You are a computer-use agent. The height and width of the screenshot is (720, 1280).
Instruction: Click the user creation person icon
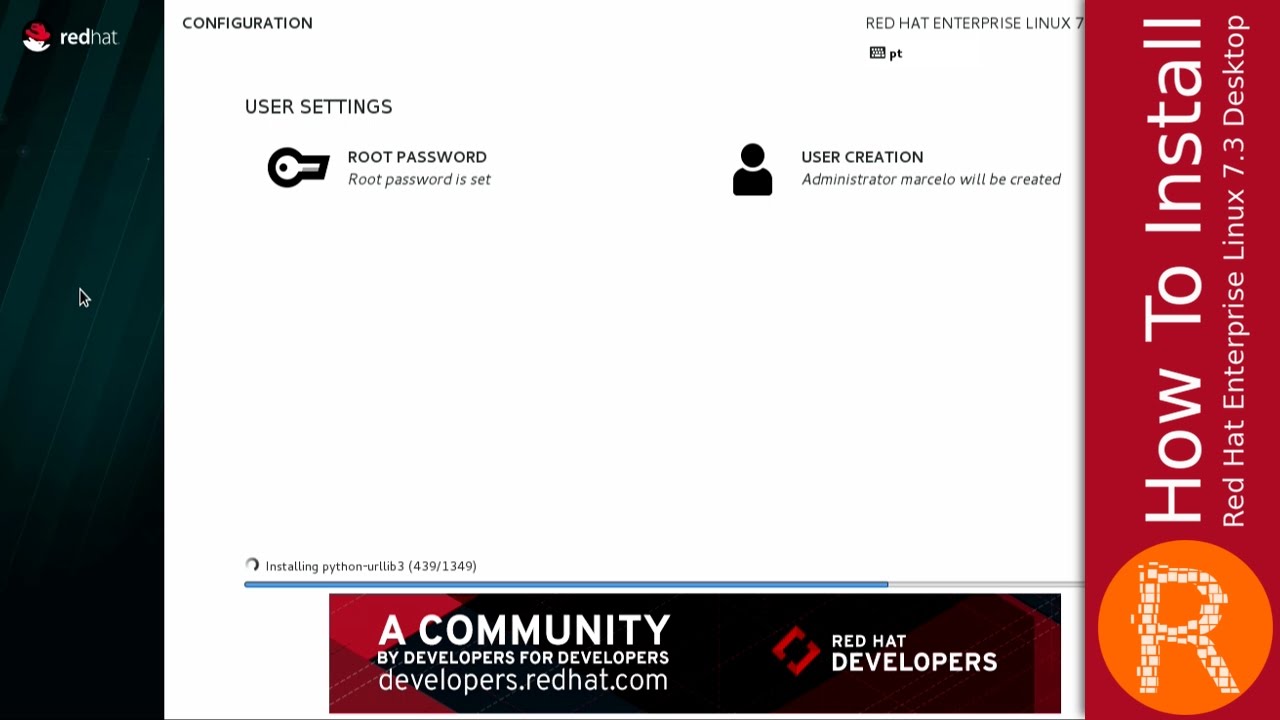(x=752, y=169)
